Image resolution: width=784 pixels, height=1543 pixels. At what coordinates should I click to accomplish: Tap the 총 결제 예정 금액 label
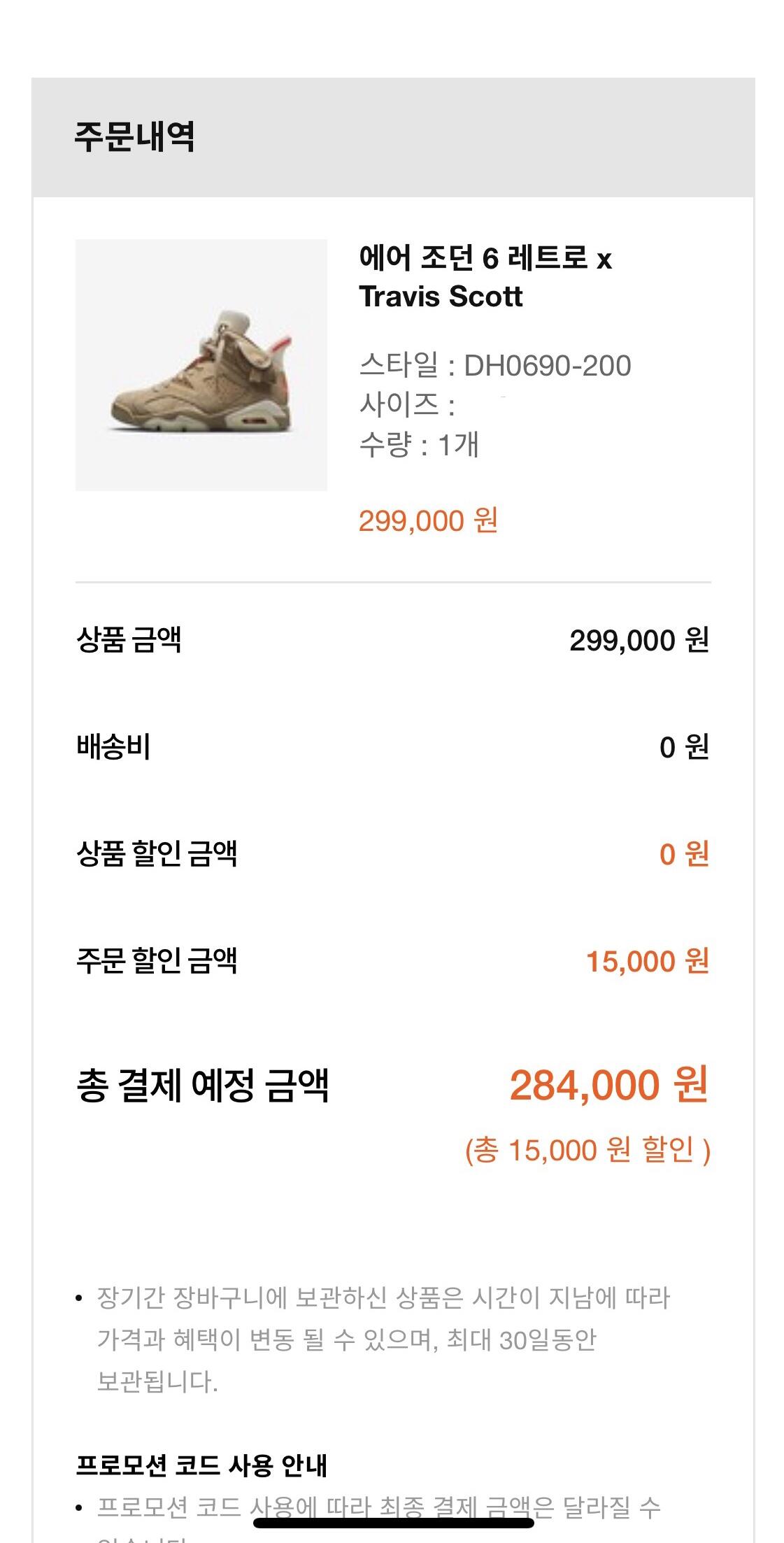point(202,1086)
